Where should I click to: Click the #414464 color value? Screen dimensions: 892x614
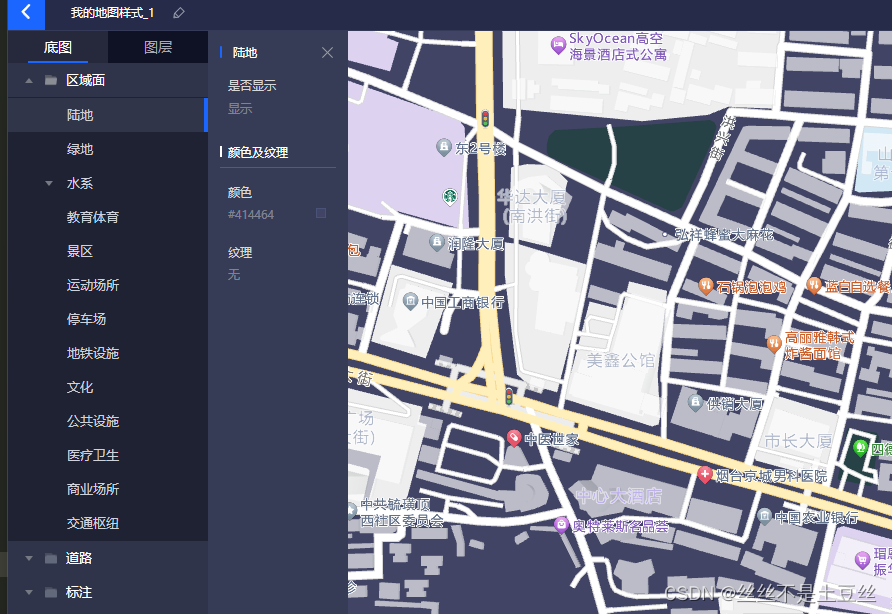[x=251, y=215]
